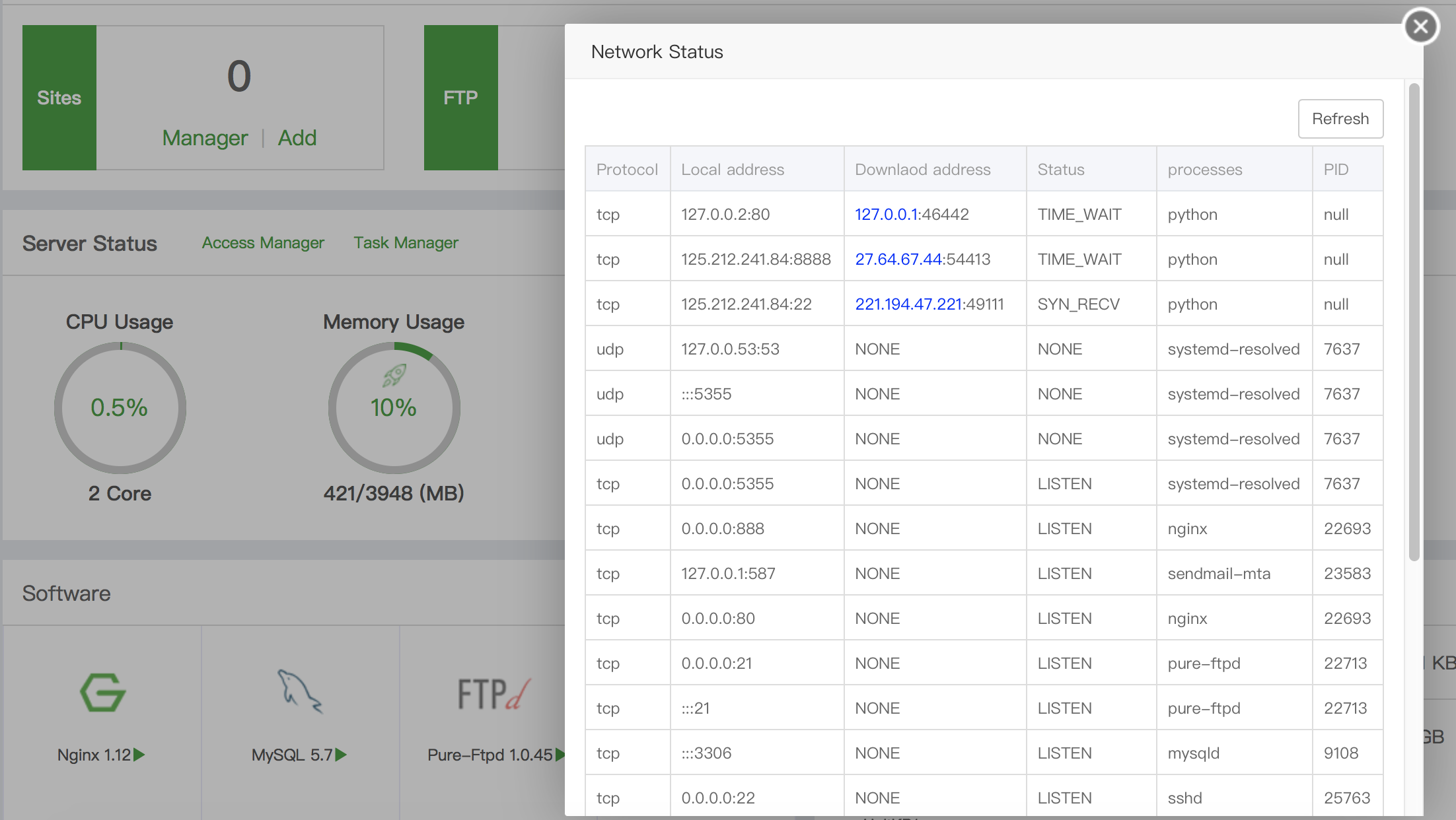Screen dimensions: 1456x820
Task: Expand the Software section panel
Action: coord(66,592)
